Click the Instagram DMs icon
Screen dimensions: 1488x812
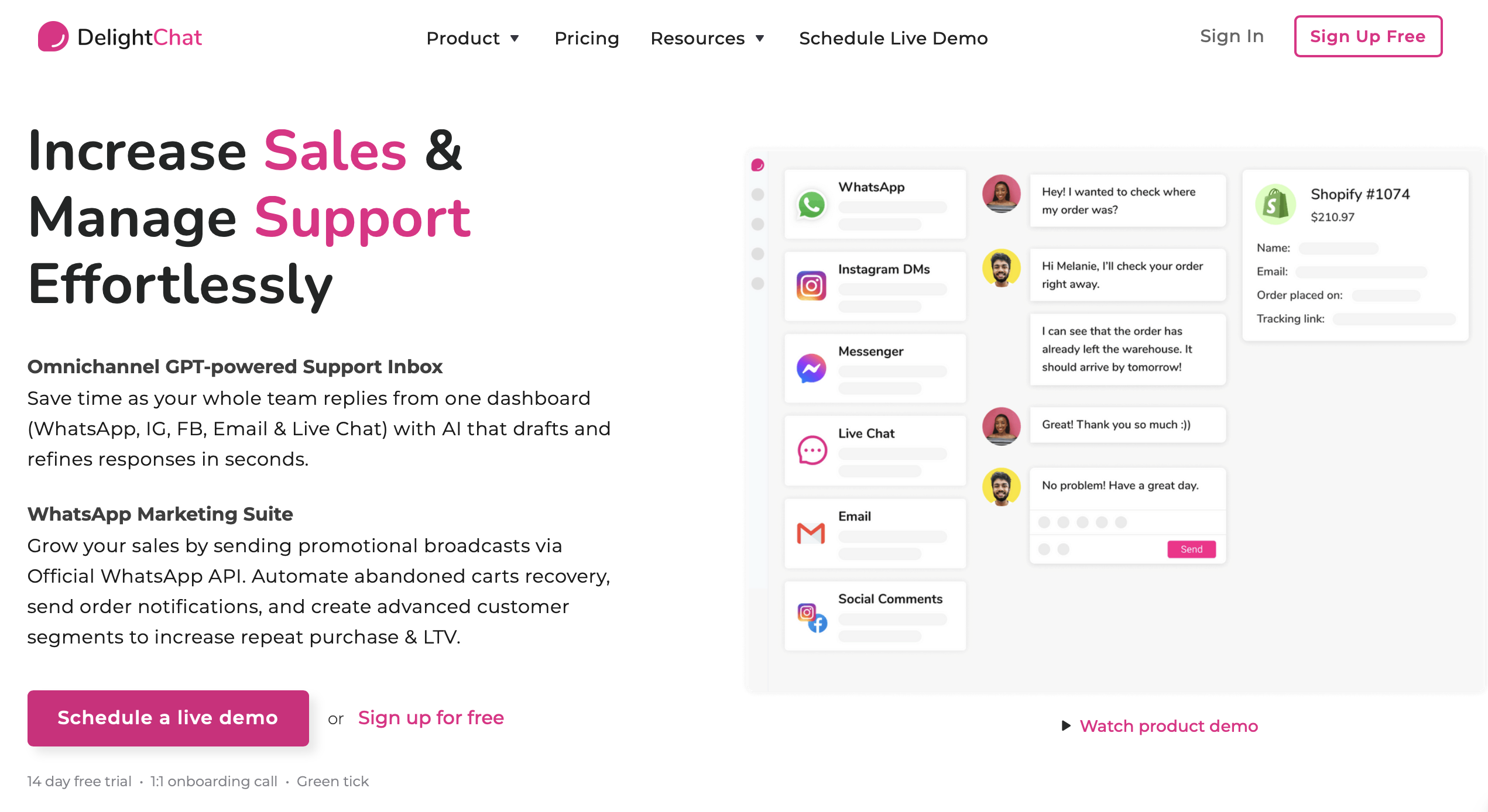pos(811,286)
